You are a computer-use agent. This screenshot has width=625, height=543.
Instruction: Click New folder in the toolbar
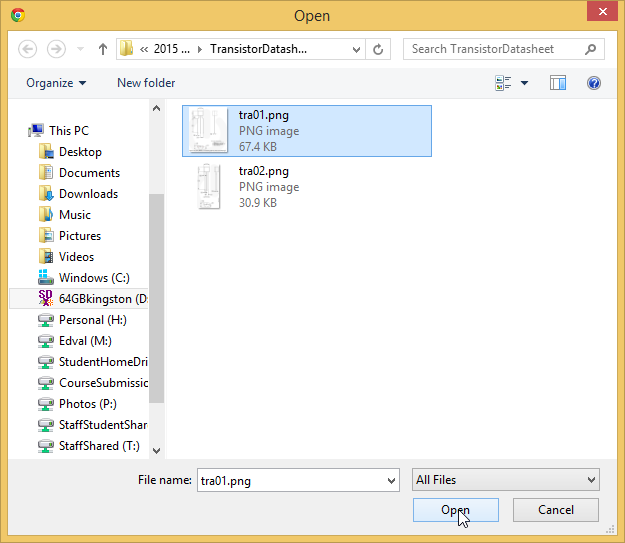[146, 83]
